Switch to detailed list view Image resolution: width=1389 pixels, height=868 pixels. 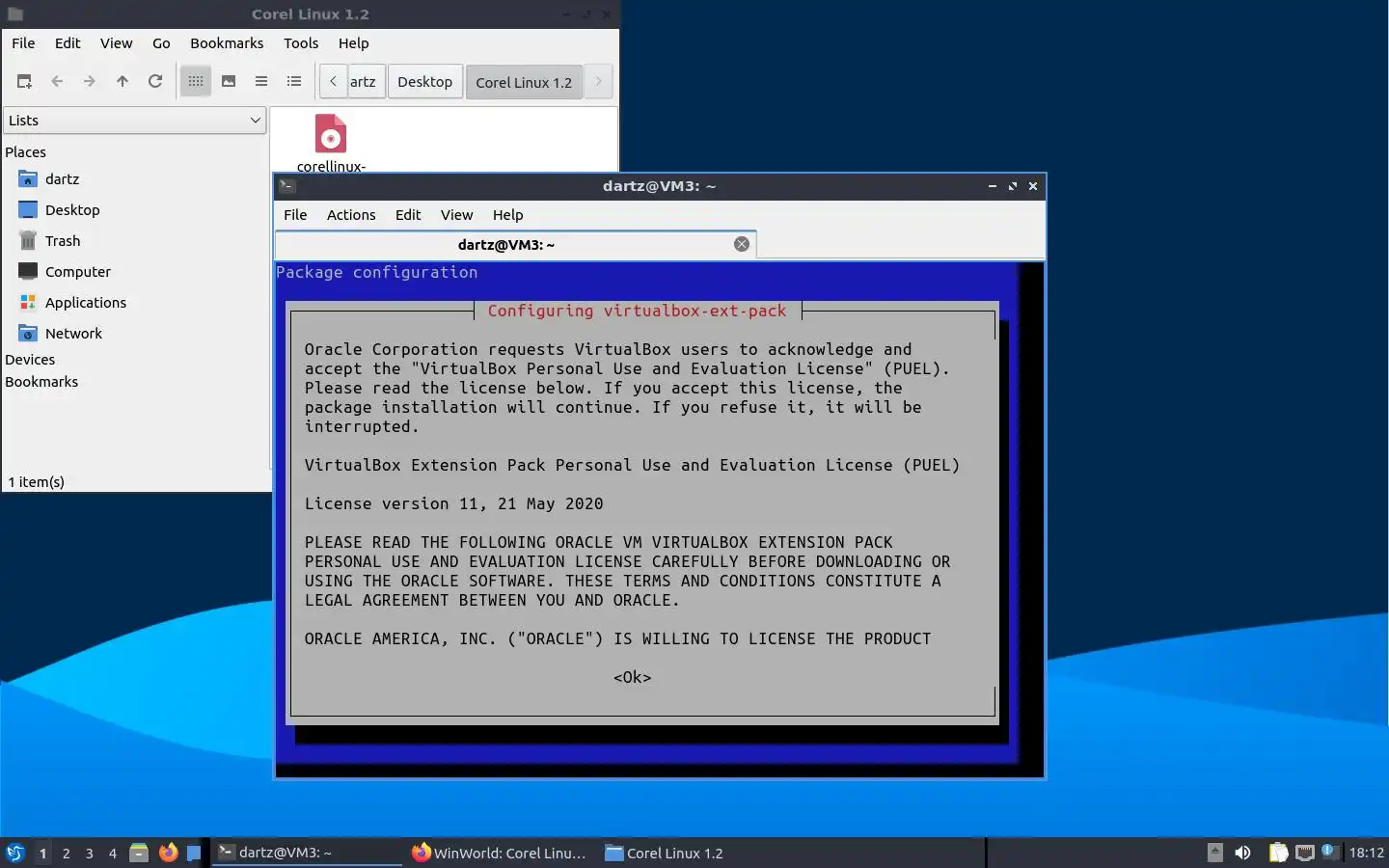coord(294,82)
